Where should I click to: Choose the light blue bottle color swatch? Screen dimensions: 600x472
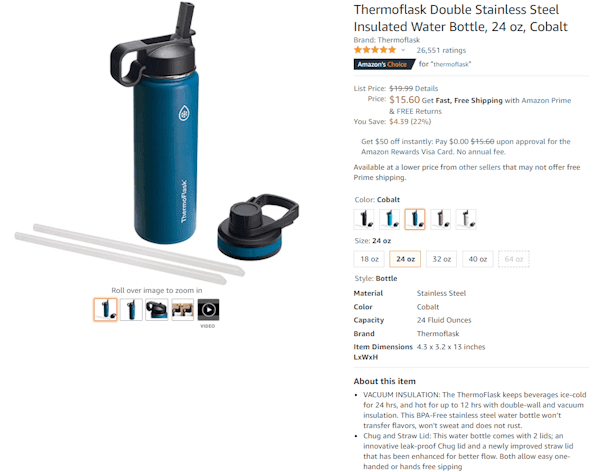(389, 219)
